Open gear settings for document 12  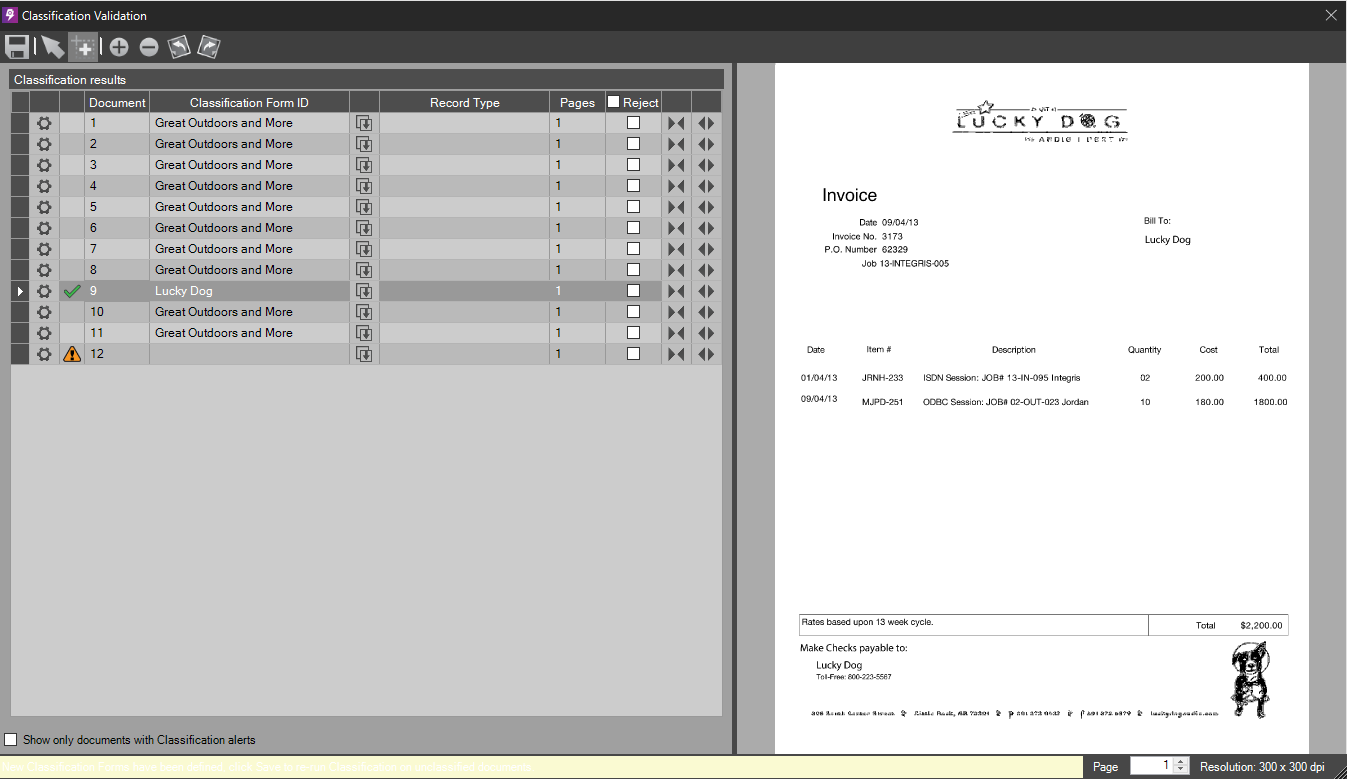pos(44,354)
